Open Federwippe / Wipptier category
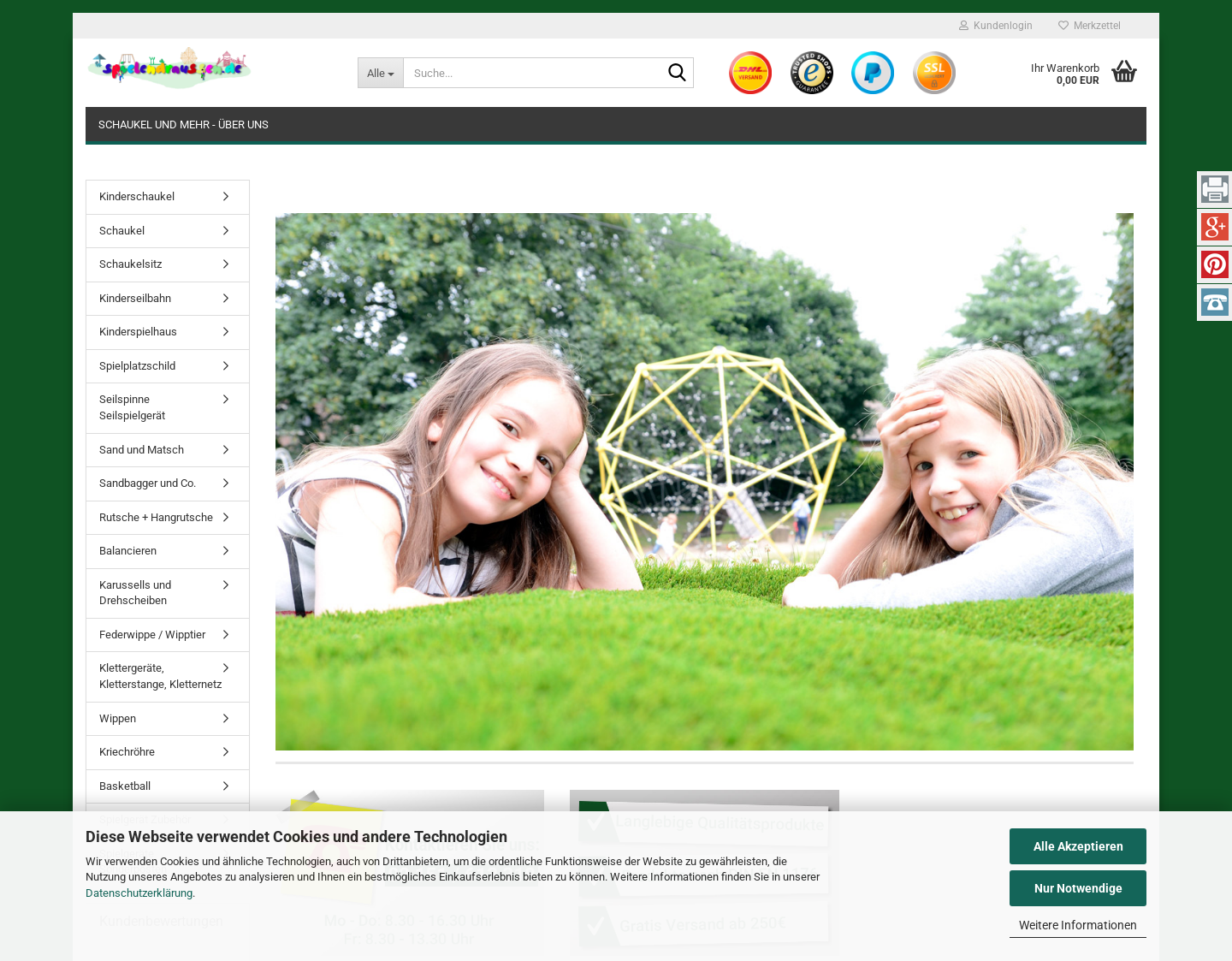This screenshot has height=961, width=1232. click(168, 635)
